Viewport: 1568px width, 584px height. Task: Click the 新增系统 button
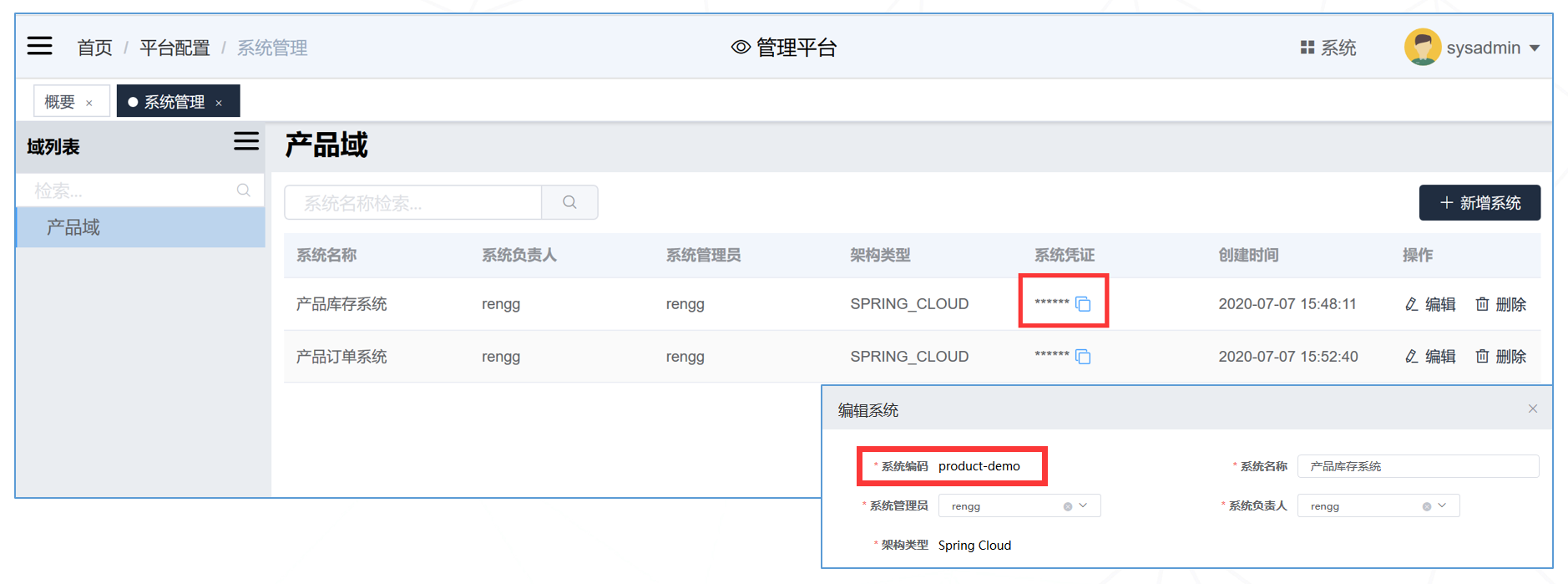click(1479, 203)
